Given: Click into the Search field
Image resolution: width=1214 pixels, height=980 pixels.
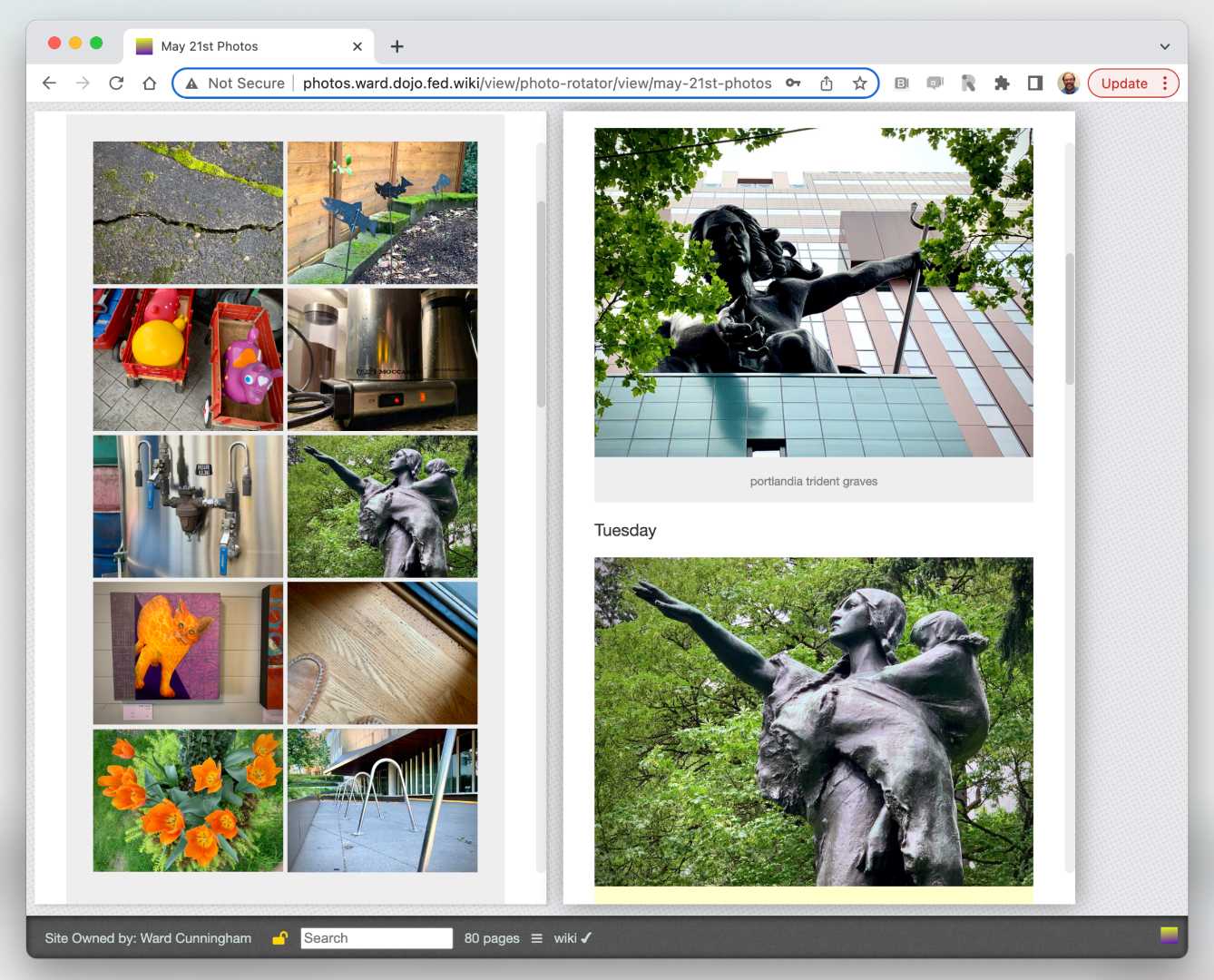Looking at the screenshot, I should point(376,938).
